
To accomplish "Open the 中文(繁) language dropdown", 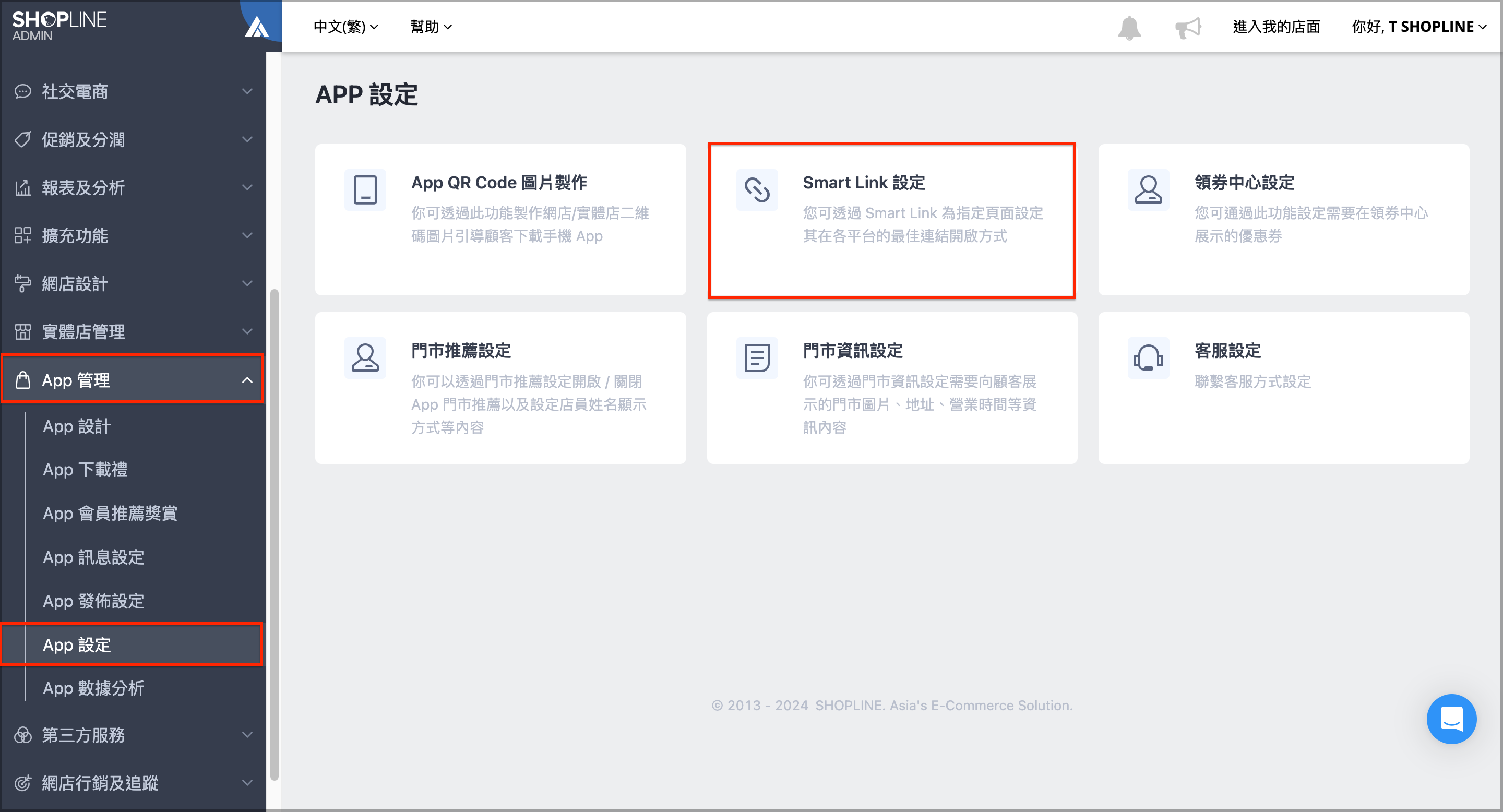I will pos(345,27).
